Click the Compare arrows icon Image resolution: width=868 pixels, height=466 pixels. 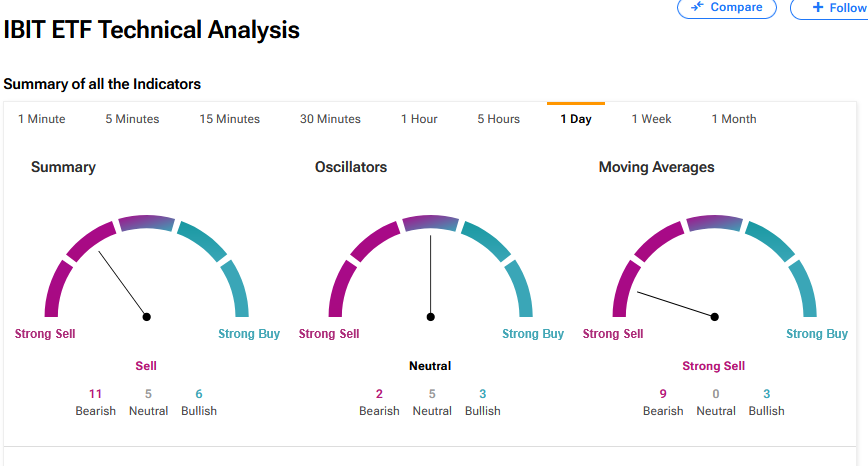coord(697,8)
